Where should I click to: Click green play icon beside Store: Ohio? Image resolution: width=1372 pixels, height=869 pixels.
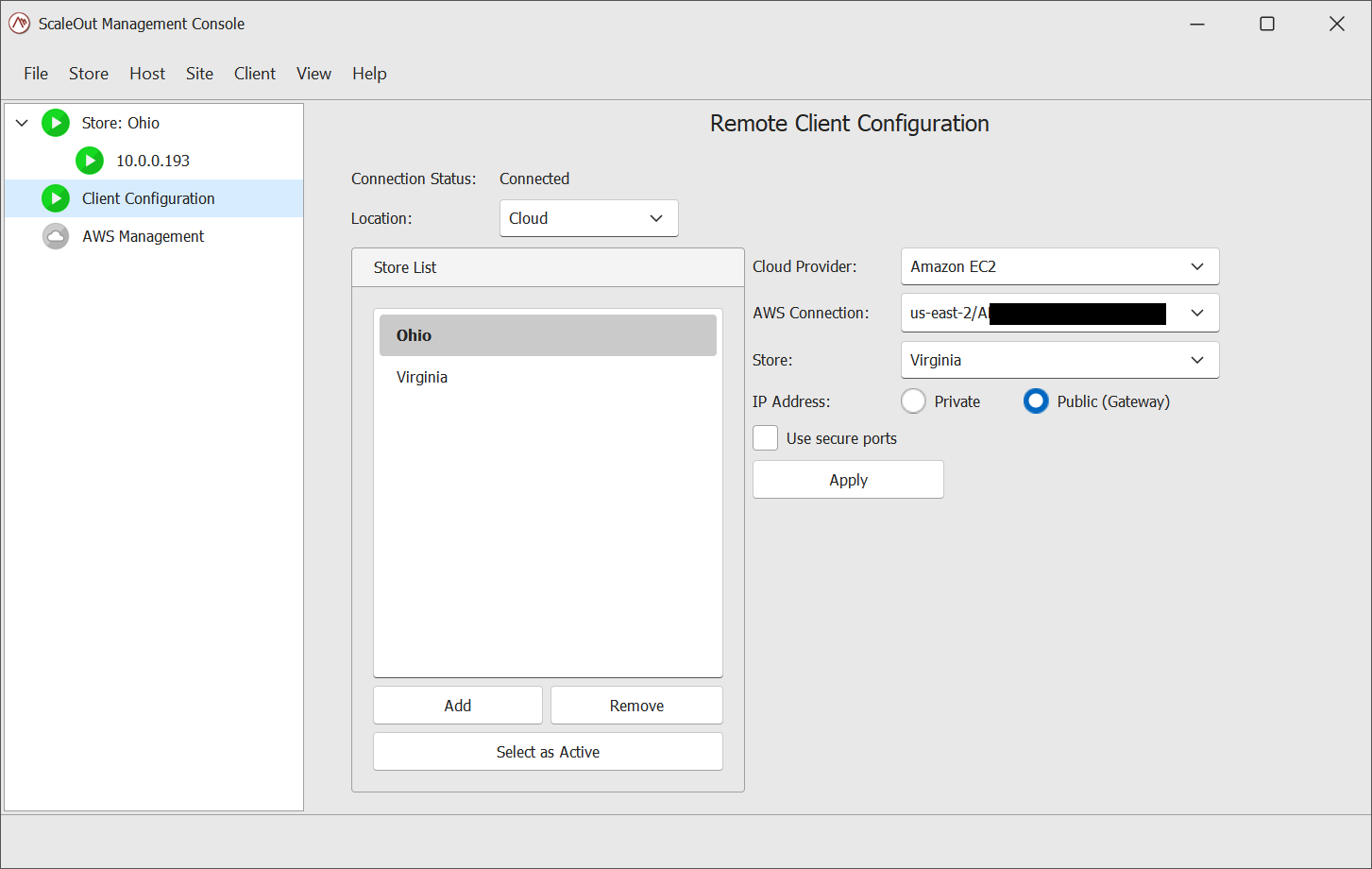click(x=56, y=123)
